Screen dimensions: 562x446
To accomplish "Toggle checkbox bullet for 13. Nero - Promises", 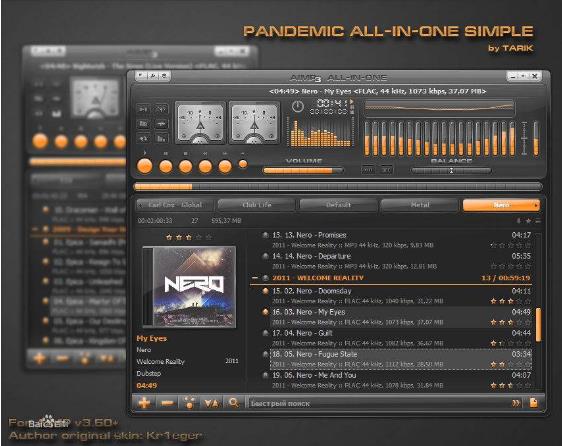I will click(266, 236).
